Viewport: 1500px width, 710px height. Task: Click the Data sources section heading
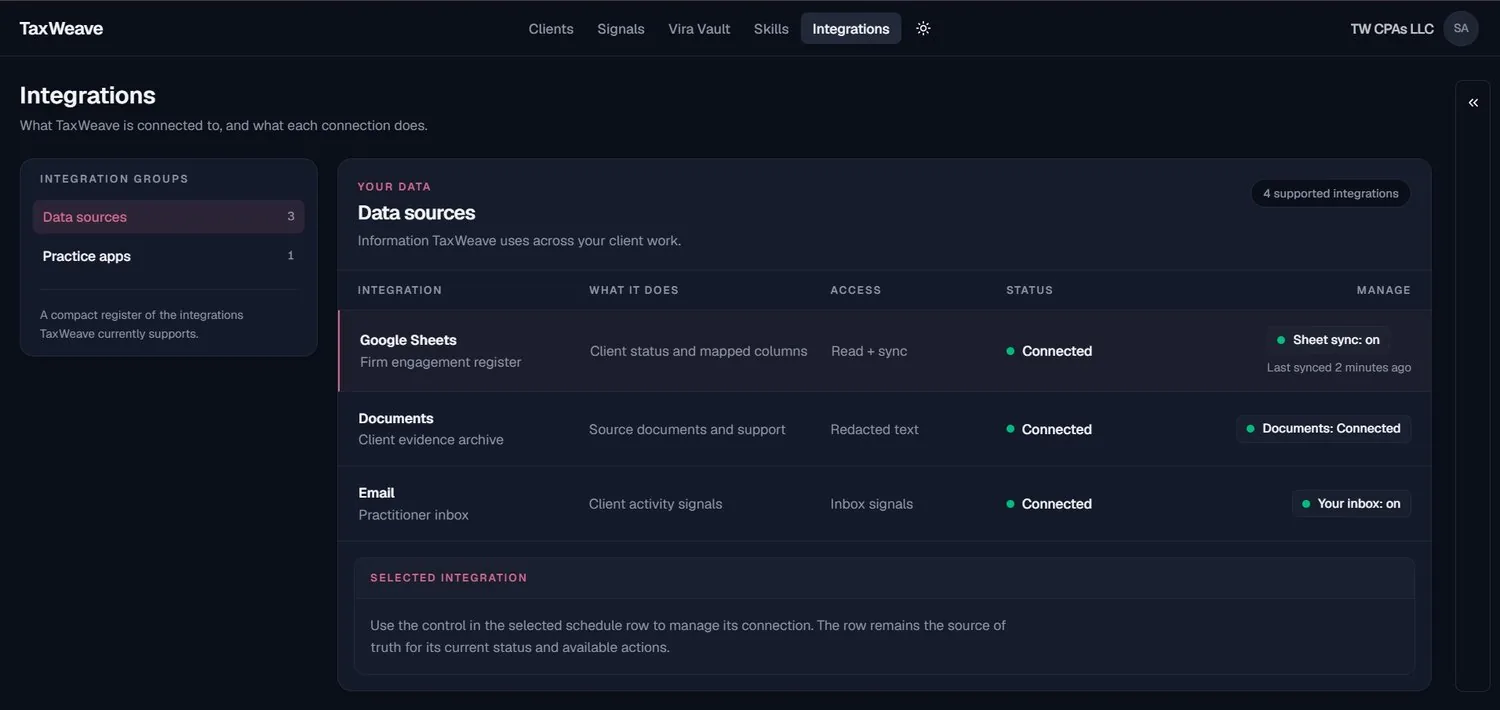(x=416, y=213)
